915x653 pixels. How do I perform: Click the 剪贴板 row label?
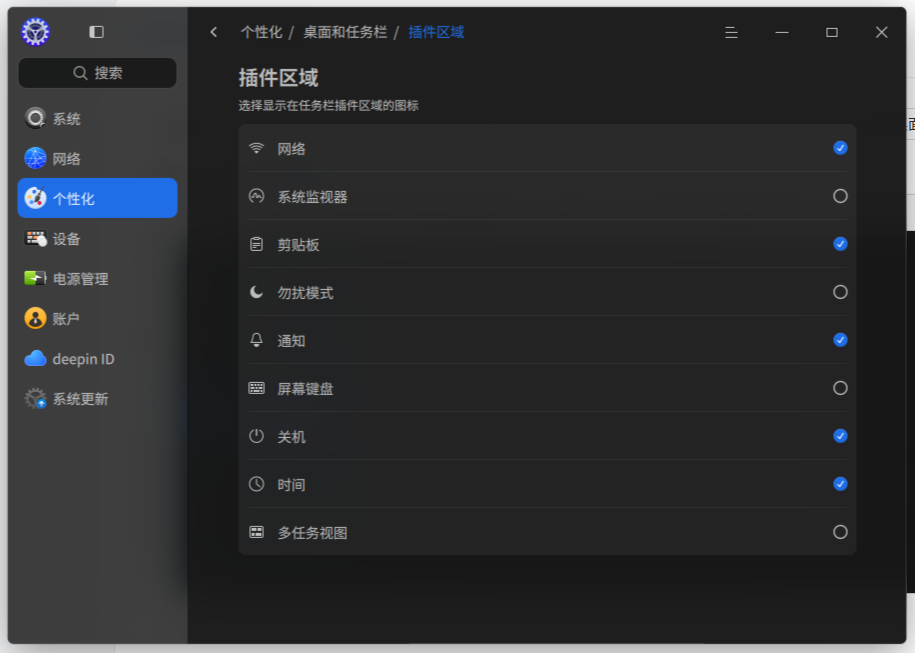[298, 245]
